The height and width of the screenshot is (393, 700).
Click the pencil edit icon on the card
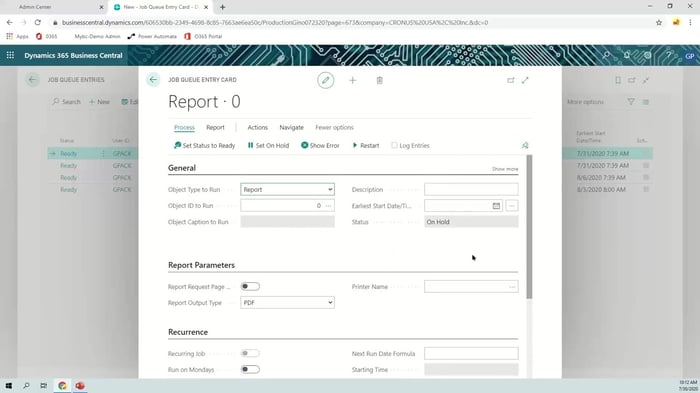click(x=325, y=80)
